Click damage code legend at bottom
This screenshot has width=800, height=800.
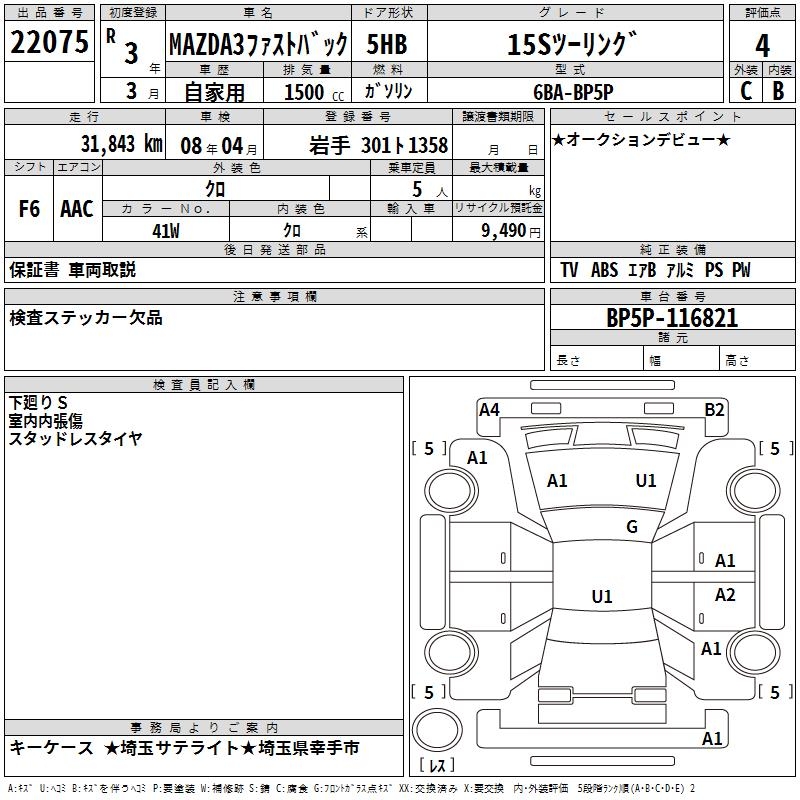click(352, 789)
